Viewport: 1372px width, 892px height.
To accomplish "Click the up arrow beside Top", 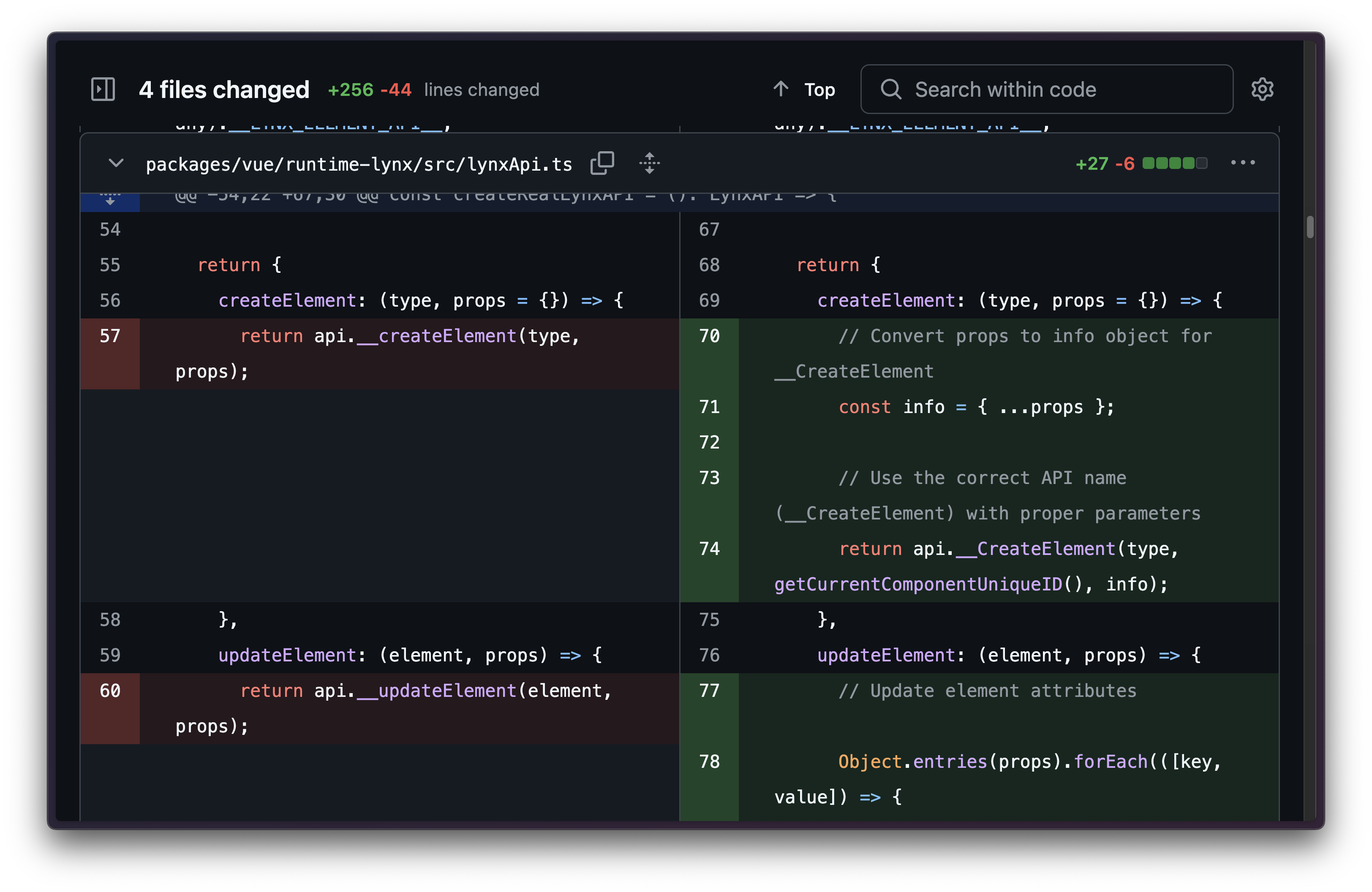I will [781, 89].
